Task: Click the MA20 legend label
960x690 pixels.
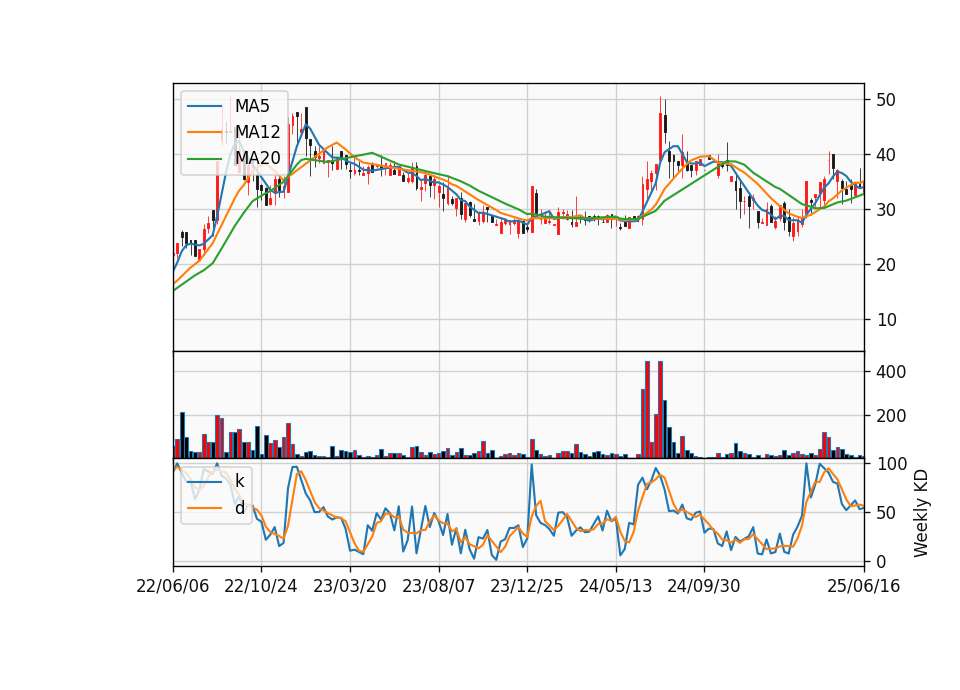Action: [257, 158]
